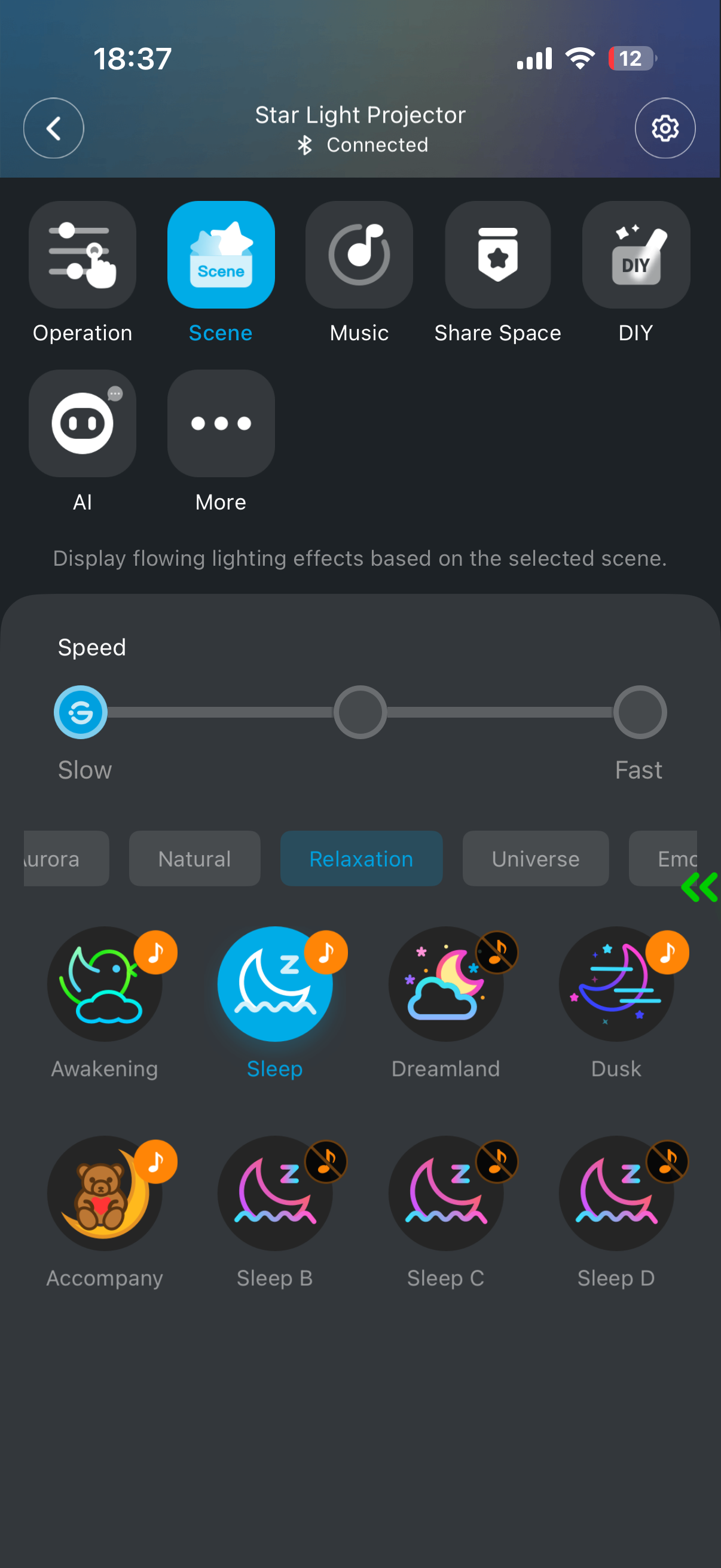The height and width of the screenshot is (1568, 721).
Task: Go back using the left chevron button
Action: click(x=54, y=128)
